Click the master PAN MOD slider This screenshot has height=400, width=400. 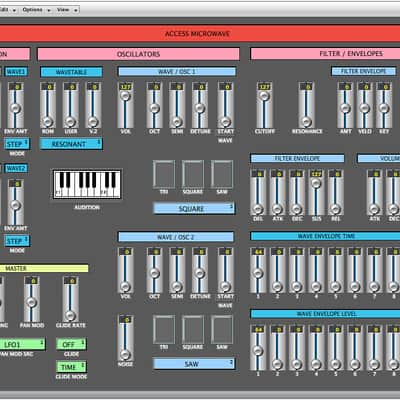click(x=32, y=299)
